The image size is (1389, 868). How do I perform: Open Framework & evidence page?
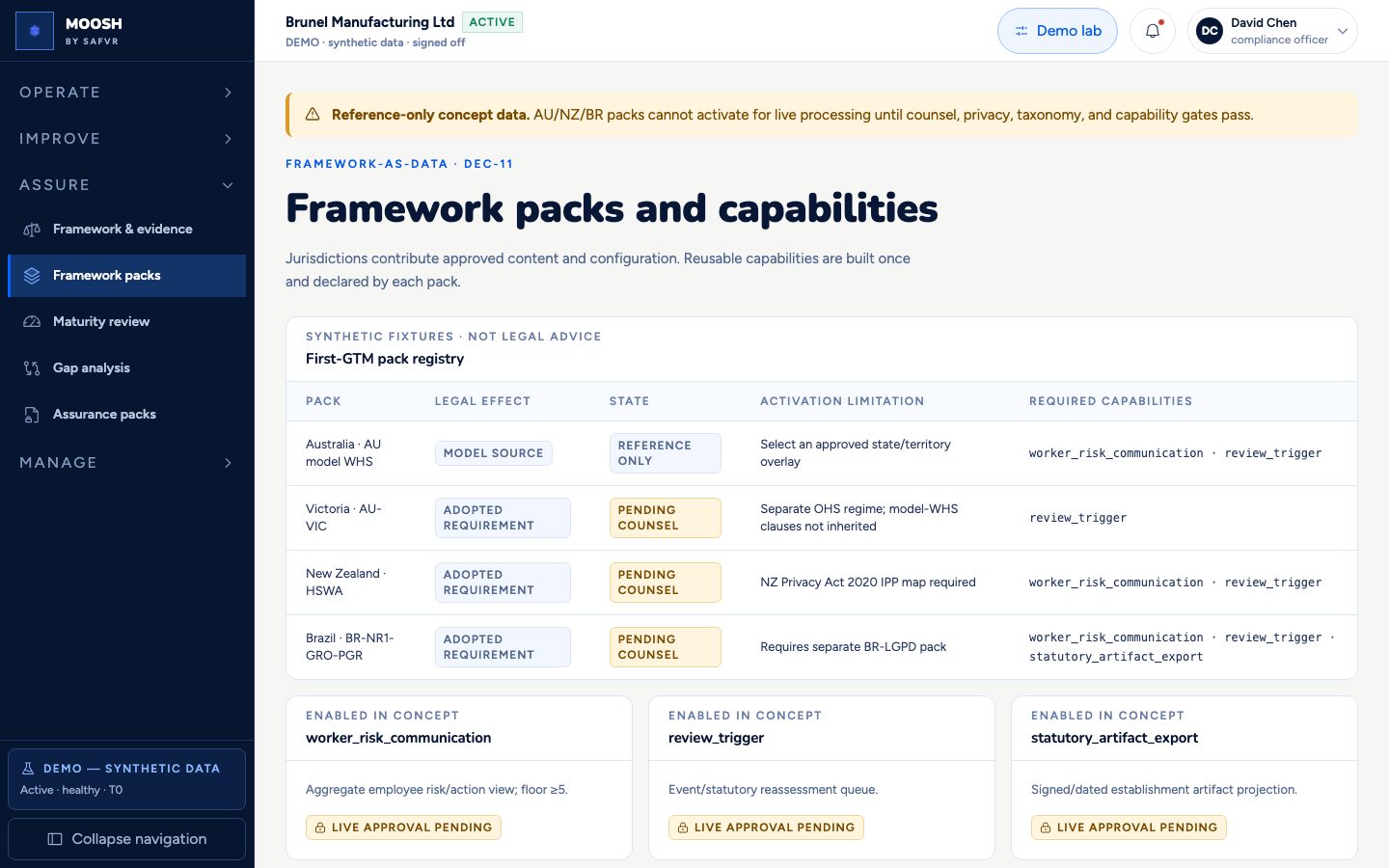tap(126, 230)
